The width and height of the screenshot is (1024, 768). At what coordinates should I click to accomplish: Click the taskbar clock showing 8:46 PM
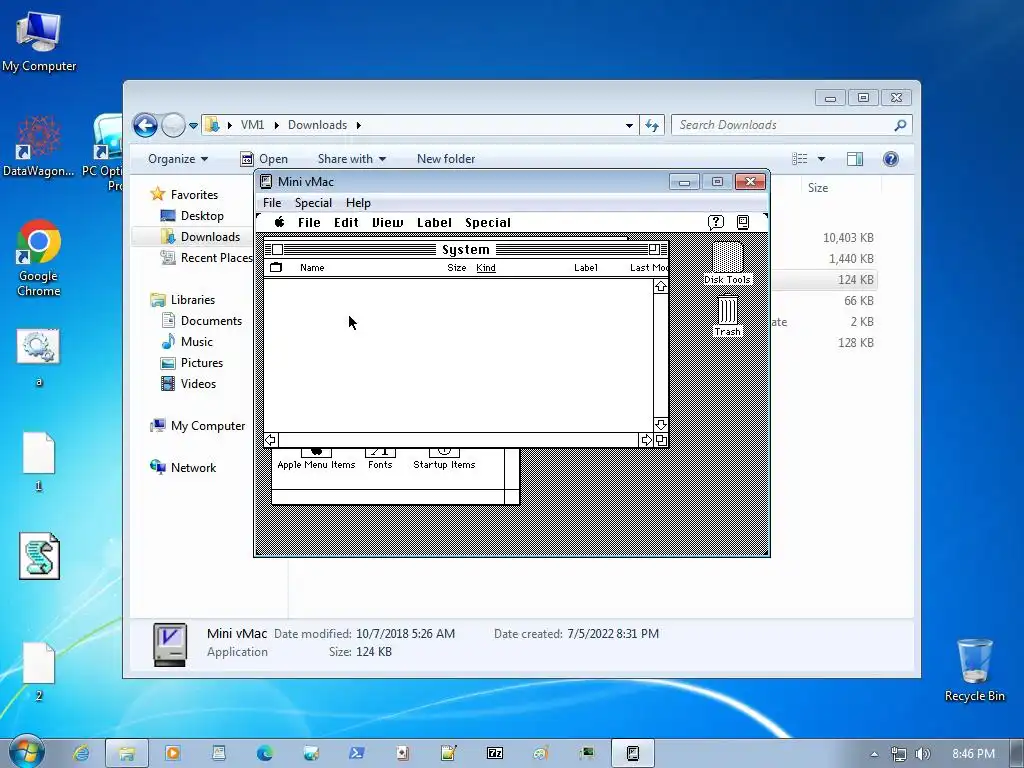coord(973,754)
